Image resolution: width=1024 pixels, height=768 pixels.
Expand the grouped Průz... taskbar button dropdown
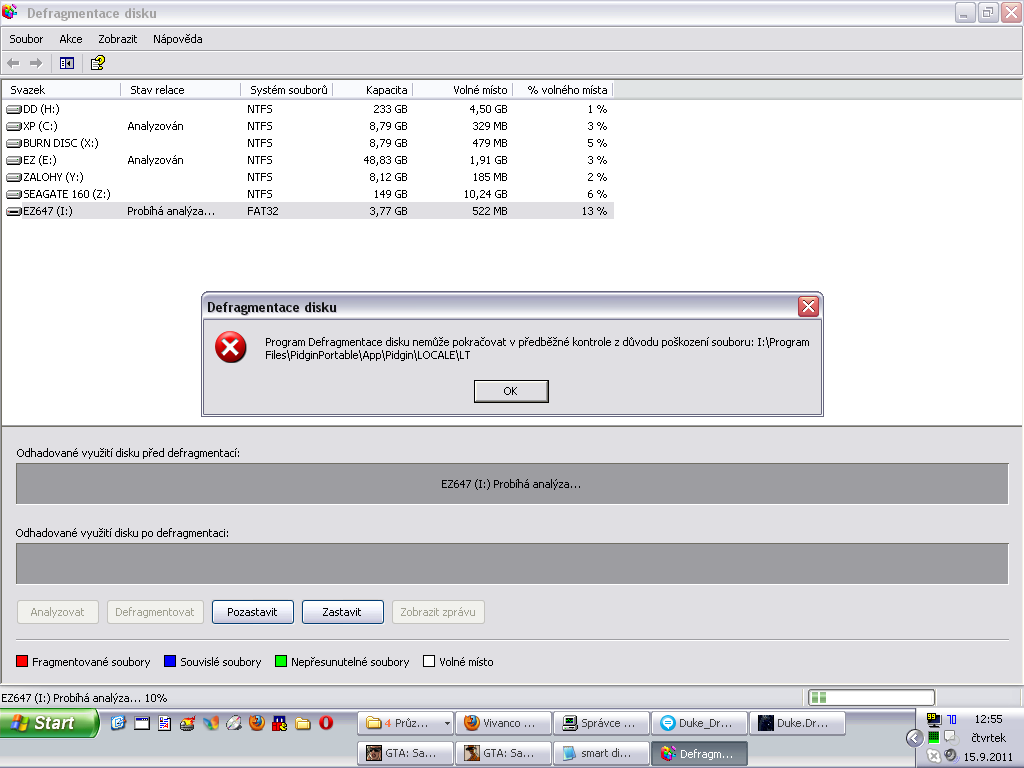447,724
